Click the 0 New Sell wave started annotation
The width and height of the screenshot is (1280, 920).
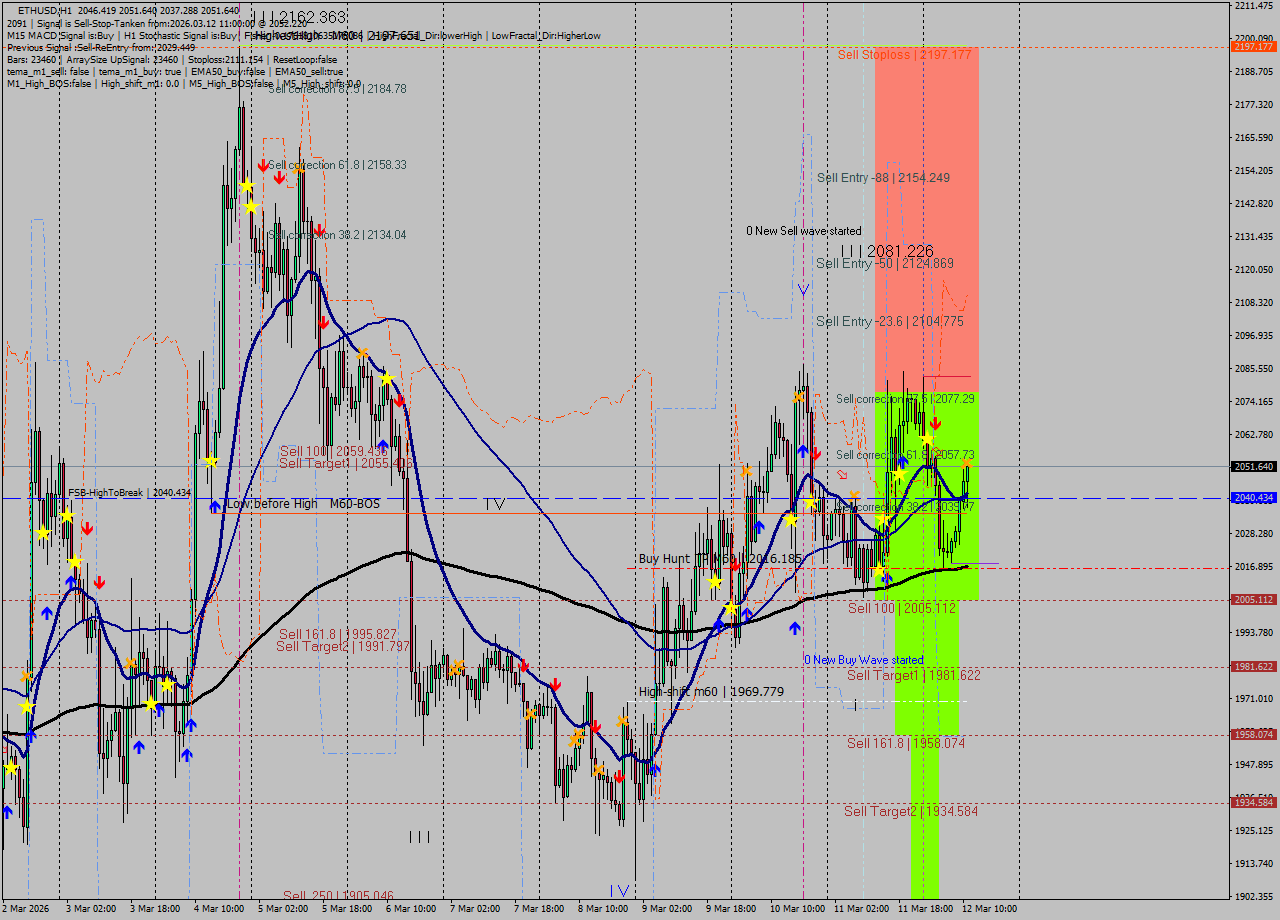(803, 230)
